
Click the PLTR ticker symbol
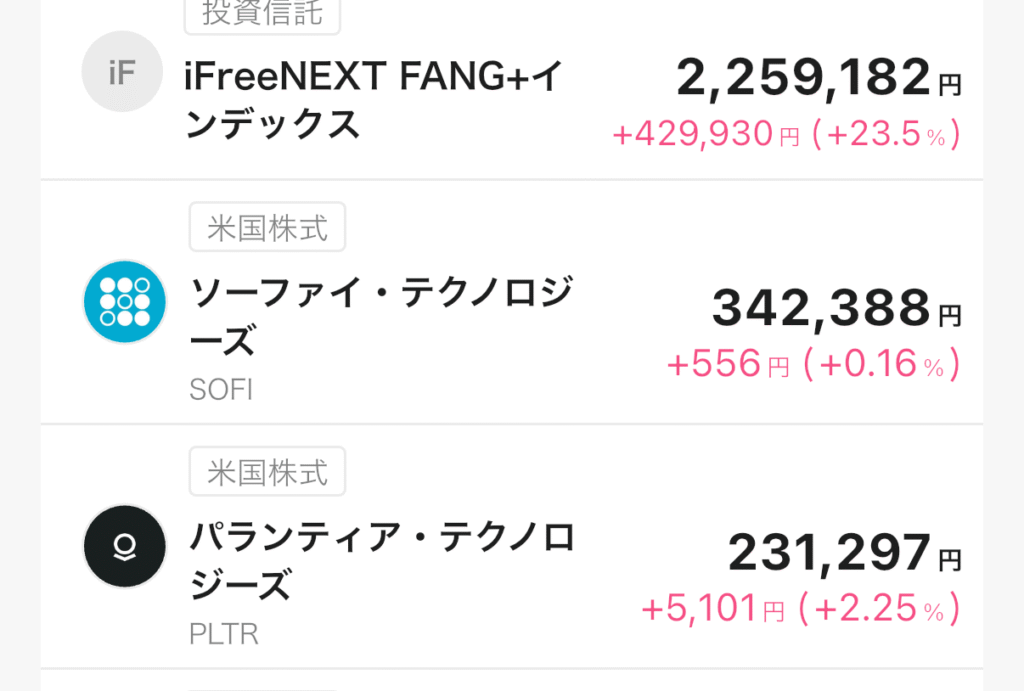pyautogui.click(x=222, y=634)
